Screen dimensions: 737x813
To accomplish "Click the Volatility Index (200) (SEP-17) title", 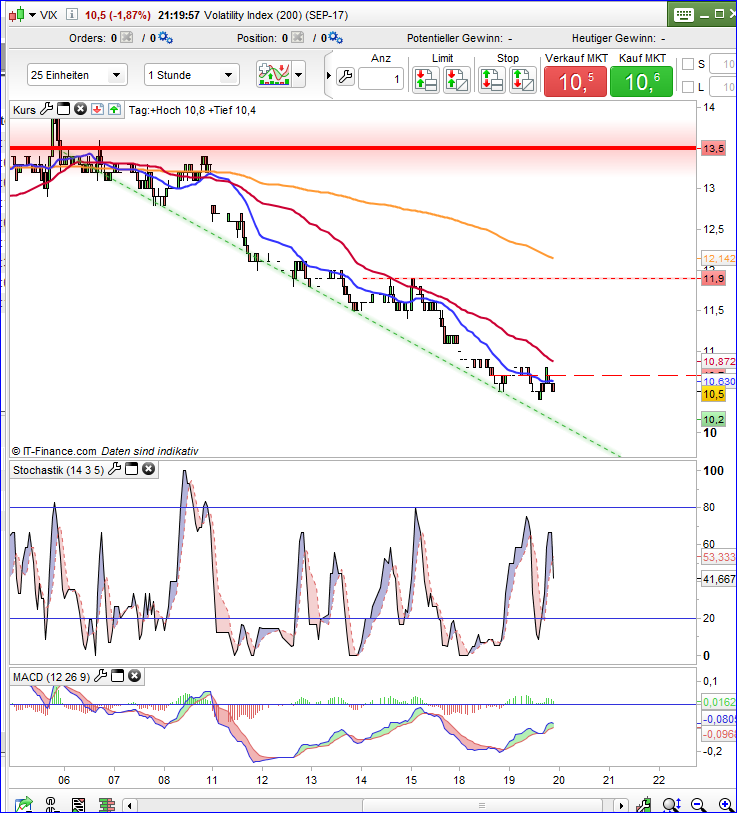I will 276,15.
